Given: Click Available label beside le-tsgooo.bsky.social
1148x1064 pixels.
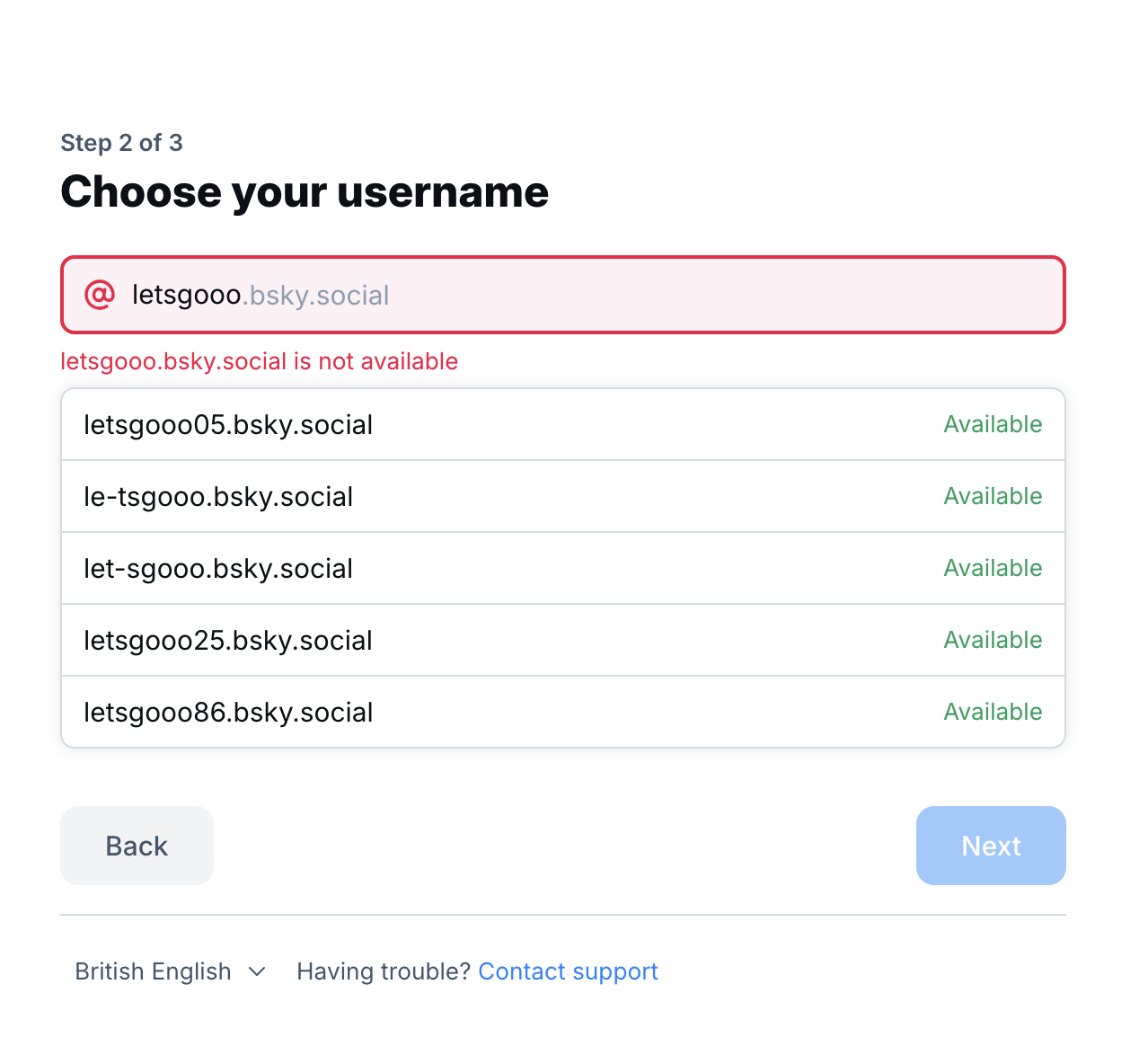Looking at the screenshot, I should tap(993, 496).
